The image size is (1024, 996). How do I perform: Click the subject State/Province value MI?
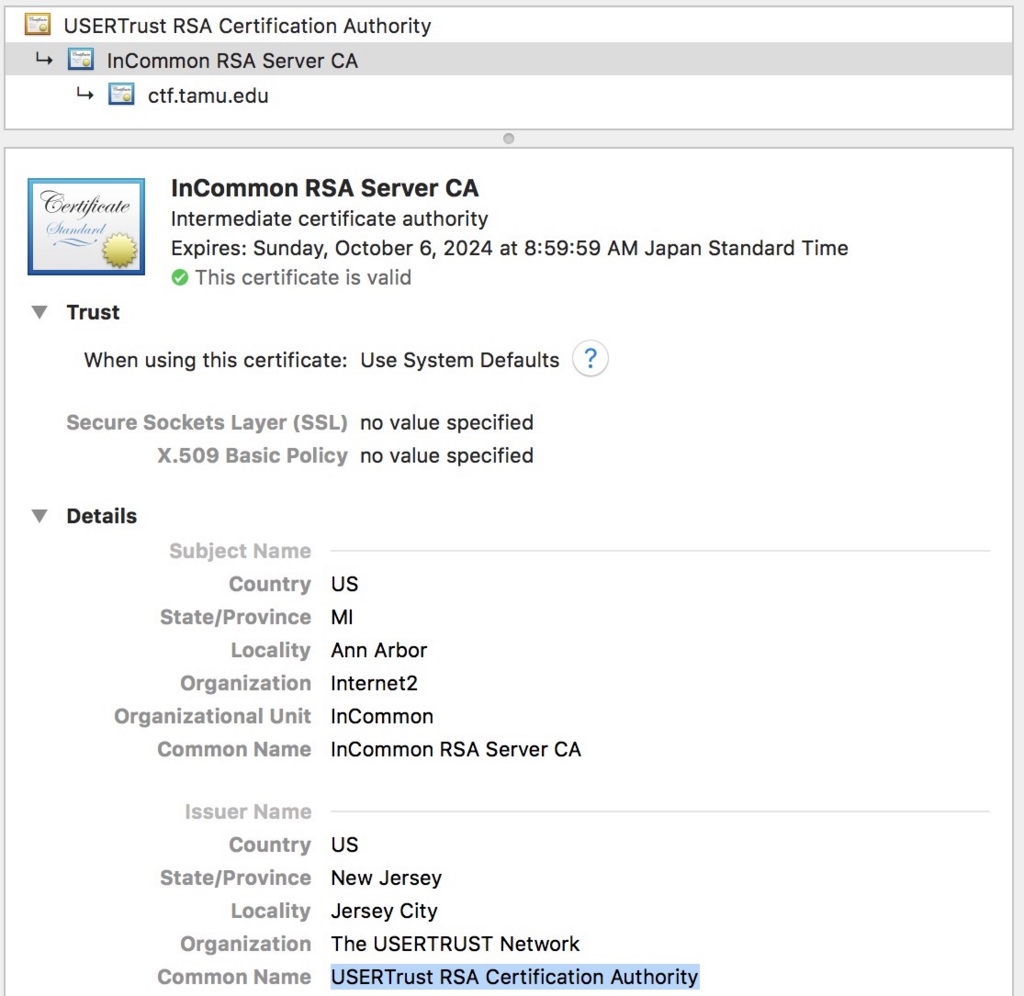coord(342,617)
